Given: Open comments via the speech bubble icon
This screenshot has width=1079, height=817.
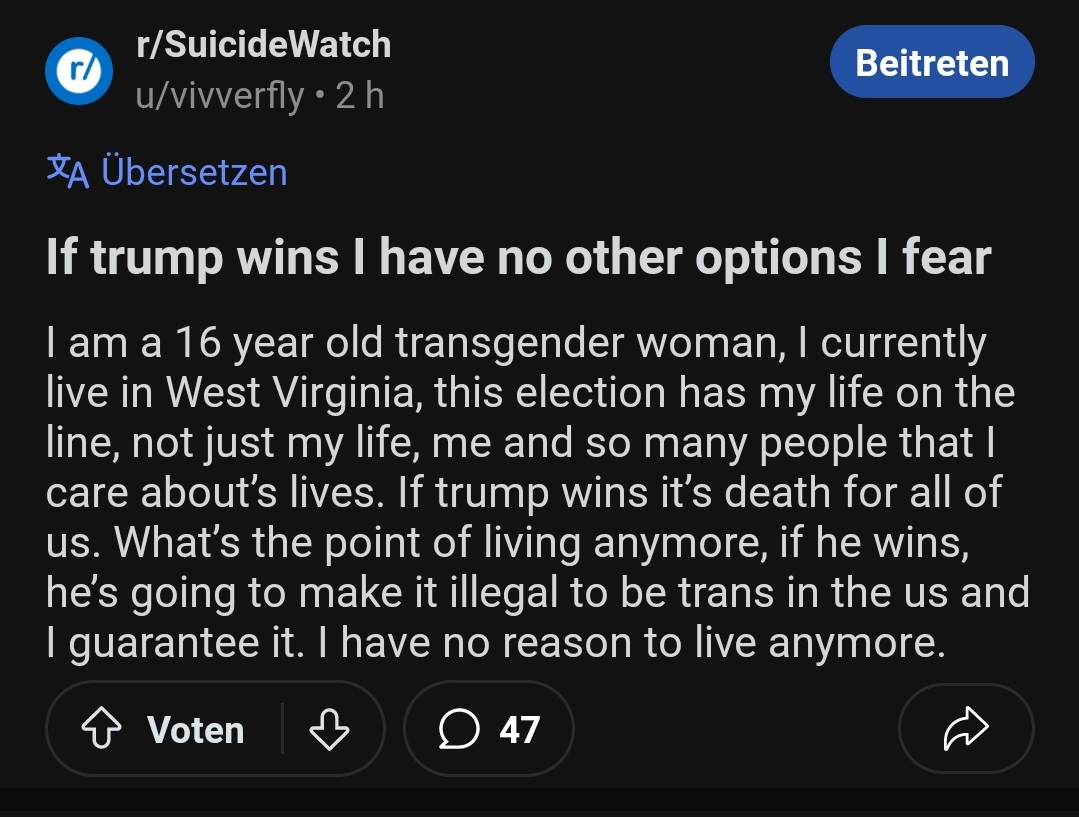Looking at the screenshot, I should click(458, 730).
